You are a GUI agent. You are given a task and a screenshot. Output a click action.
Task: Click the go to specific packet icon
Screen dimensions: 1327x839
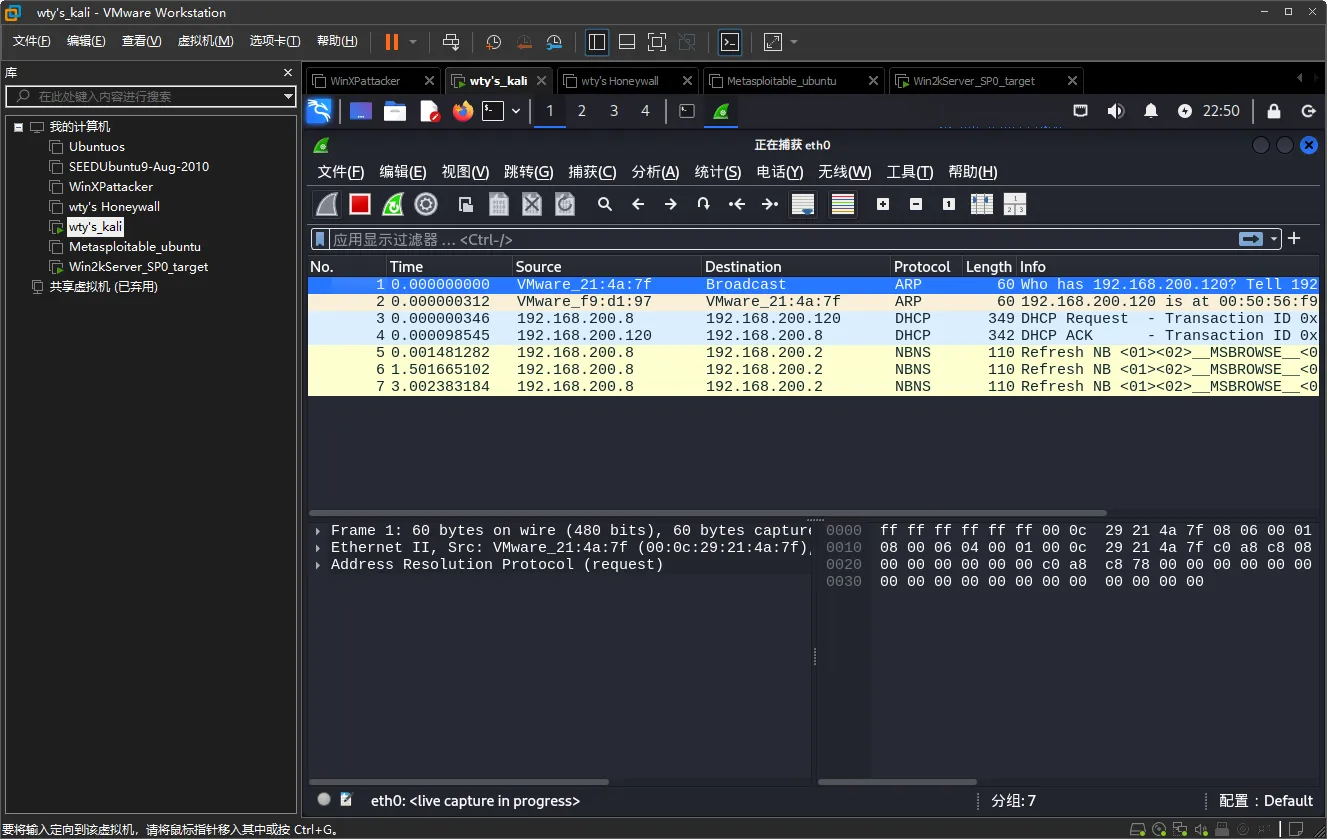tap(704, 204)
